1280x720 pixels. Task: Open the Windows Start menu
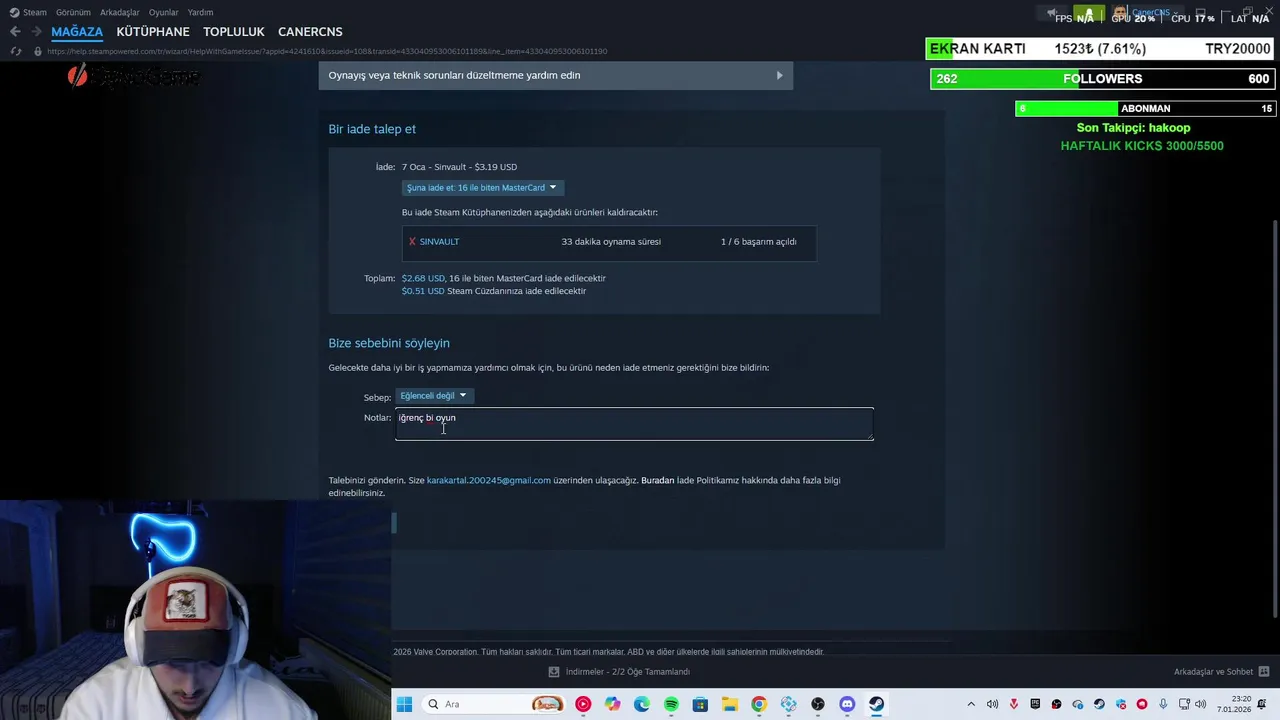tap(404, 704)
